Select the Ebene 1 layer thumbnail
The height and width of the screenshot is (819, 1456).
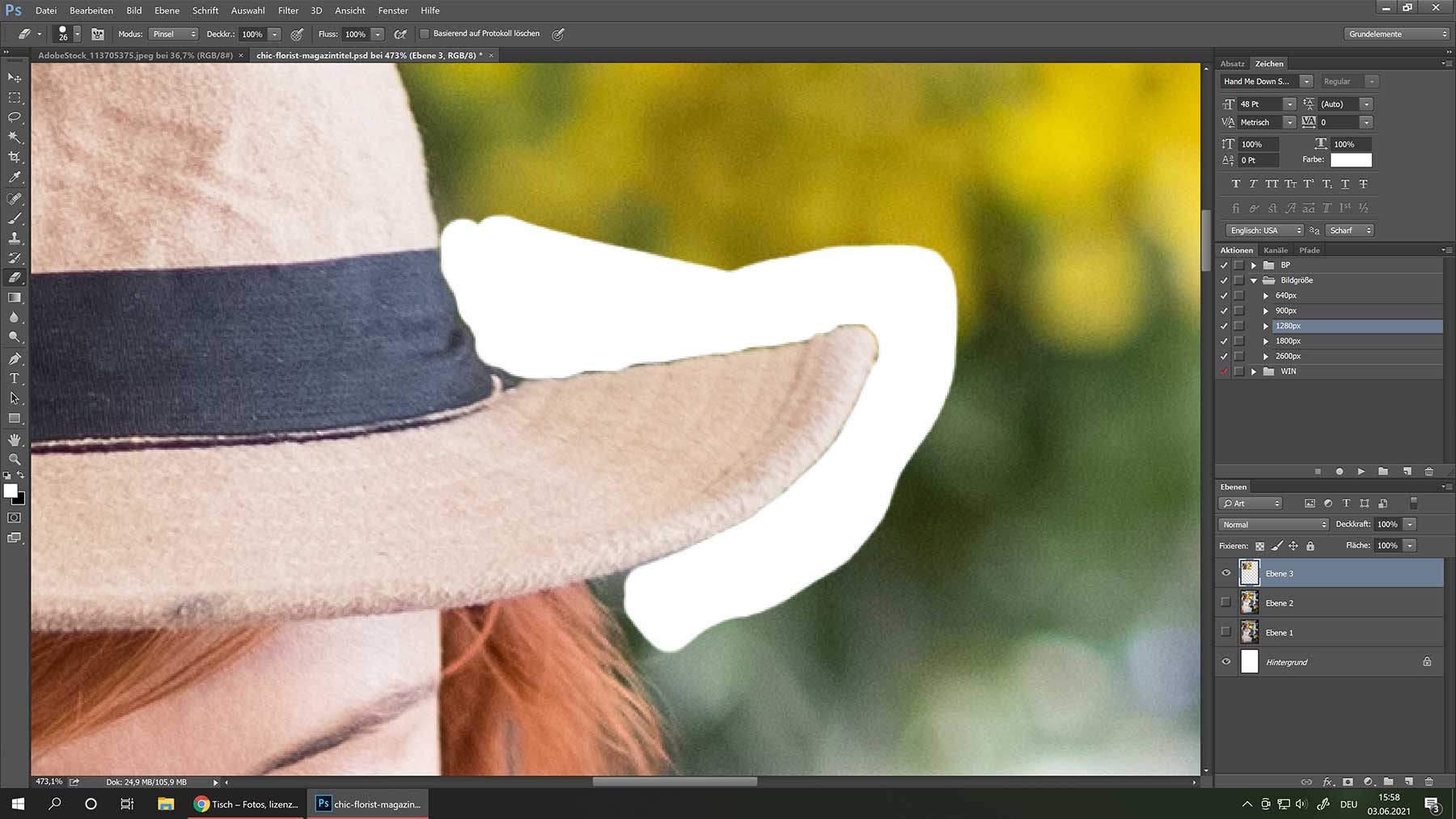click(x=1250, y=632)
